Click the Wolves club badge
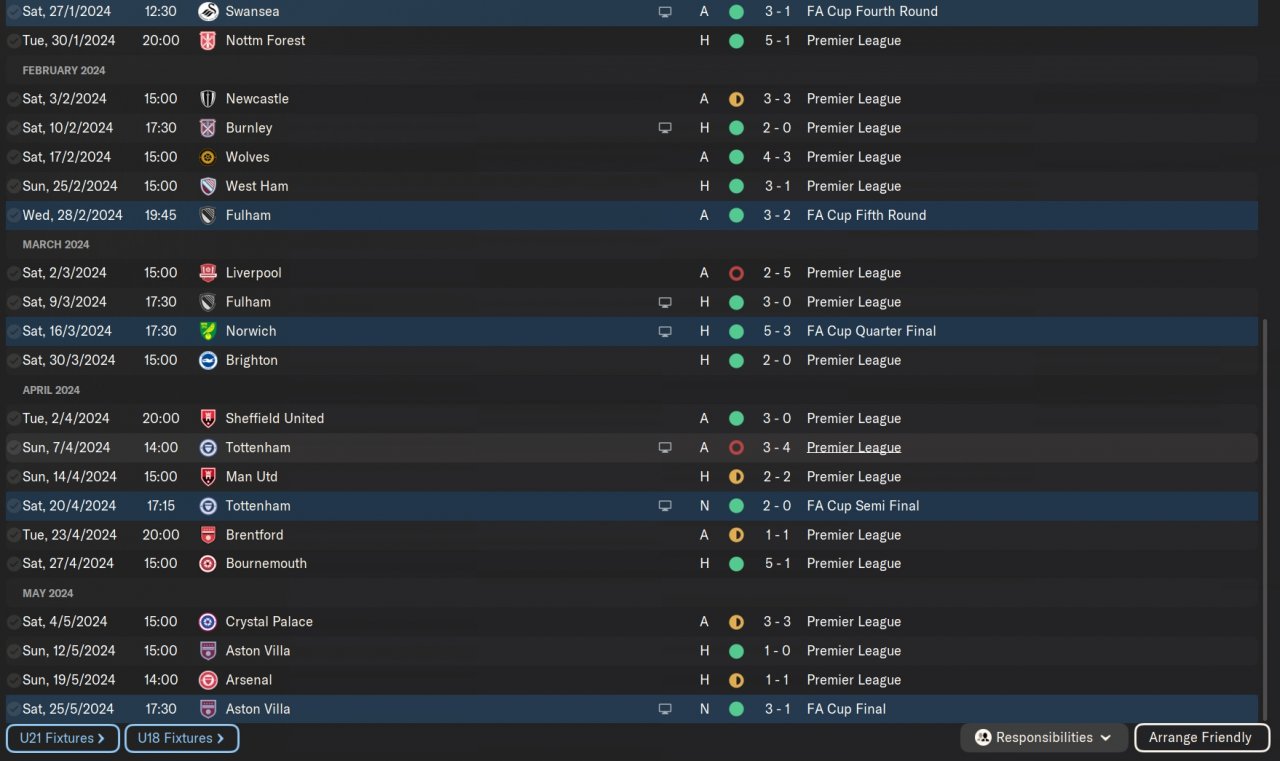1280x761 pixels. click(208, 157)
